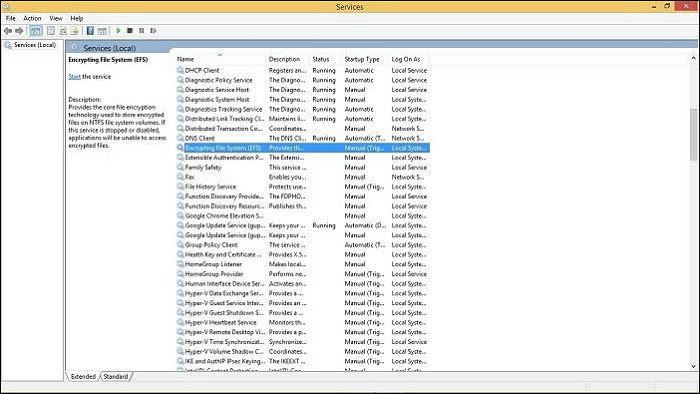Switch to the Standard tab
This screenshot has height=394, width=700.
[116, 377]
